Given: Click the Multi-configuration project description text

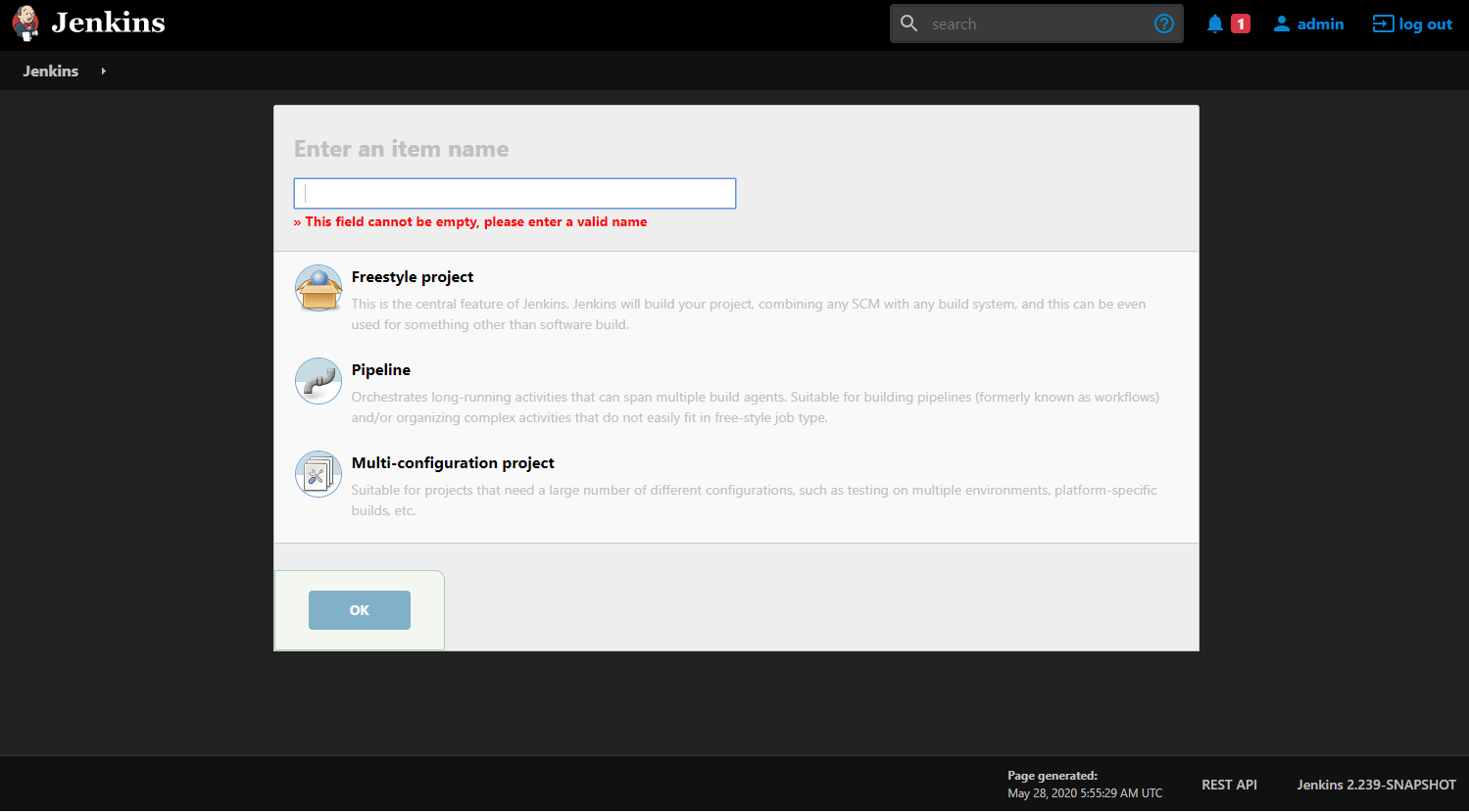Looking at the screenshot, I should (x=755, y=501).
